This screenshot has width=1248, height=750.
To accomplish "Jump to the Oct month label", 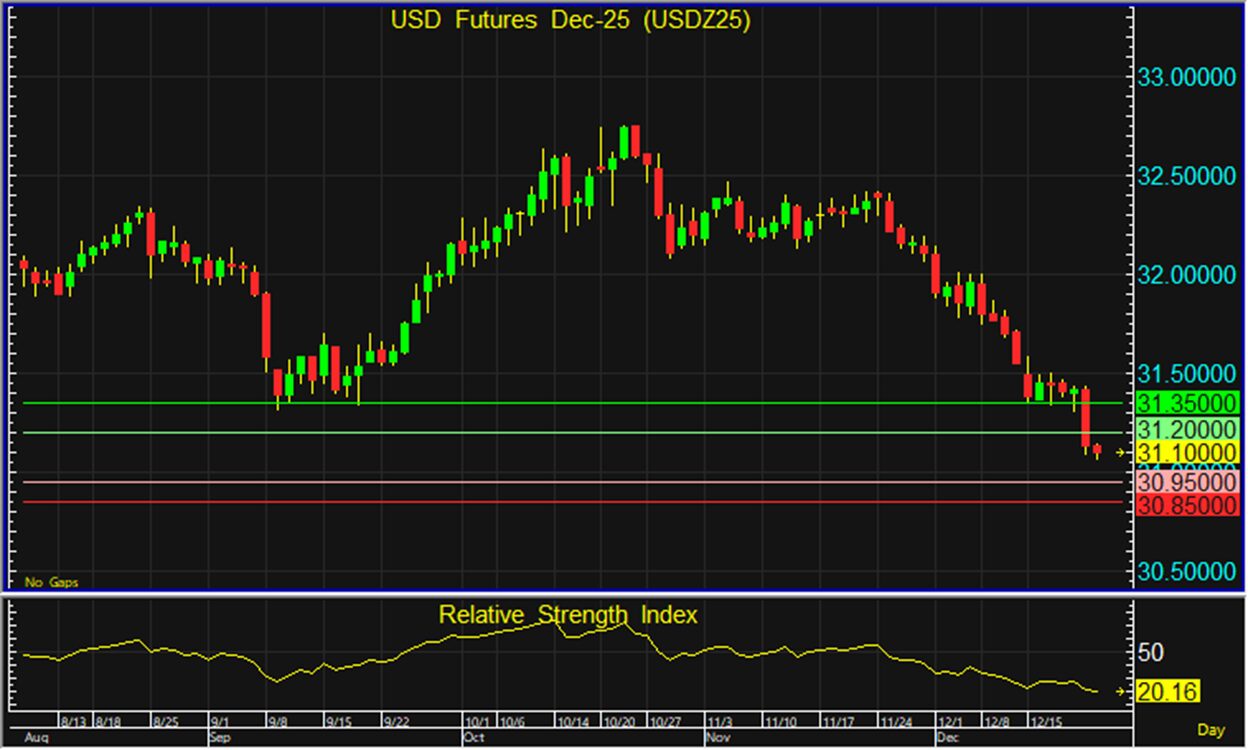I will (473, 736).
